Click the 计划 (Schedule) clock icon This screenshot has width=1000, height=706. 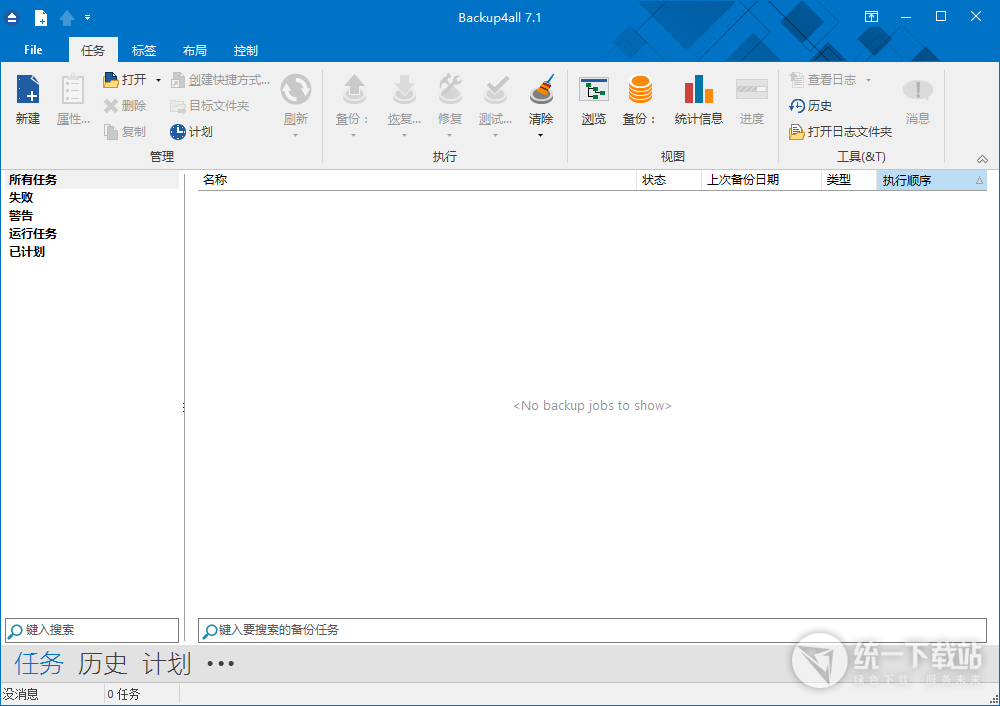click(178, 132)
